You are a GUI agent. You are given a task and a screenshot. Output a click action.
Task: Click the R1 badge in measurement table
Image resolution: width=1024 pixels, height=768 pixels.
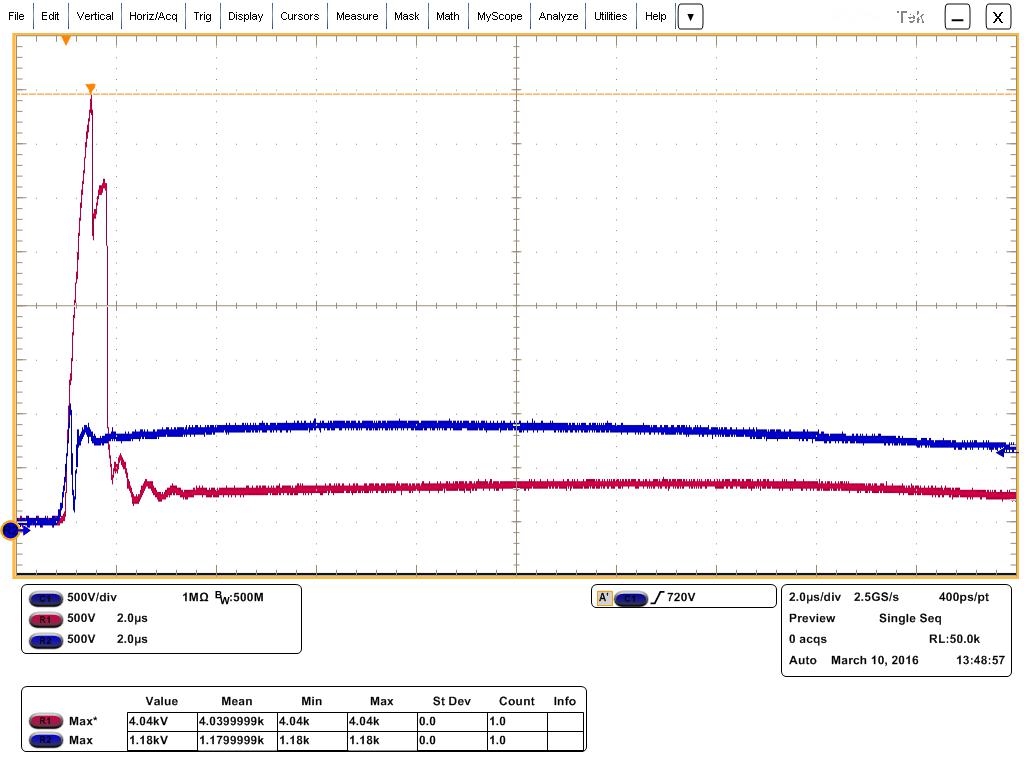pyautogui.click(x=45, y=721)
